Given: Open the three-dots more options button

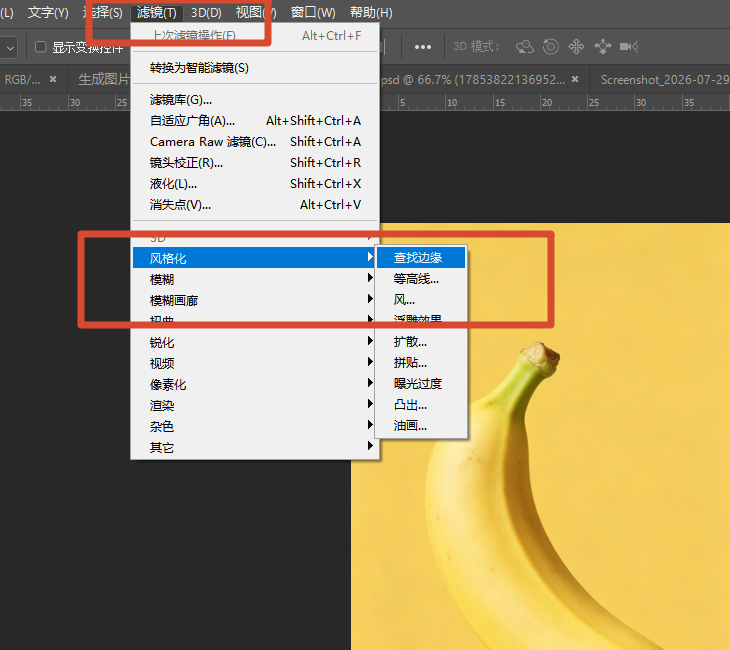Looking at the screenshot, I should (x=423, y=47).
